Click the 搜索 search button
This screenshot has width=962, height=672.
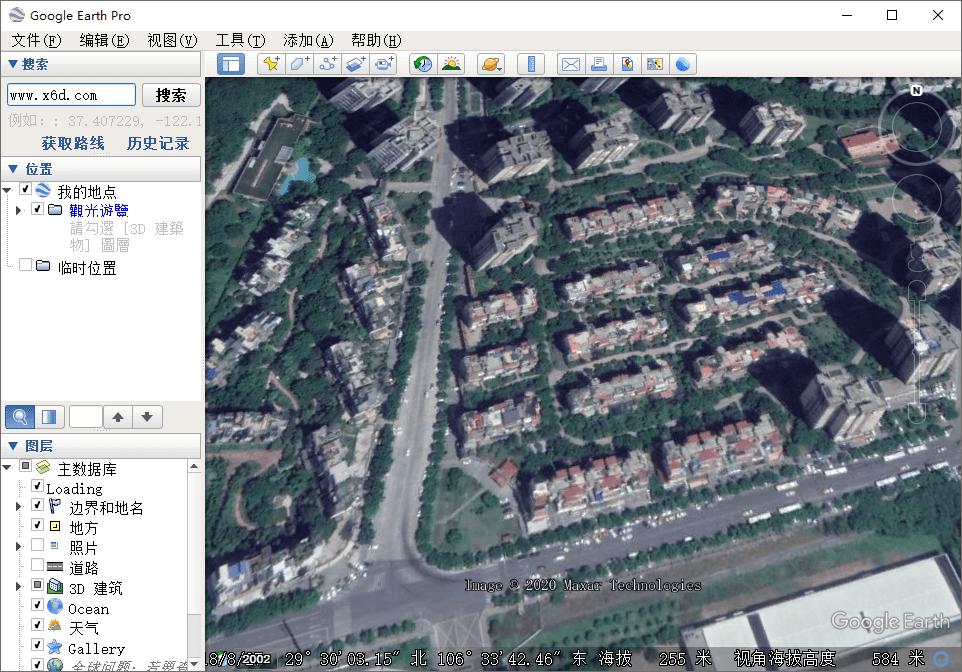tap(171, 95)
